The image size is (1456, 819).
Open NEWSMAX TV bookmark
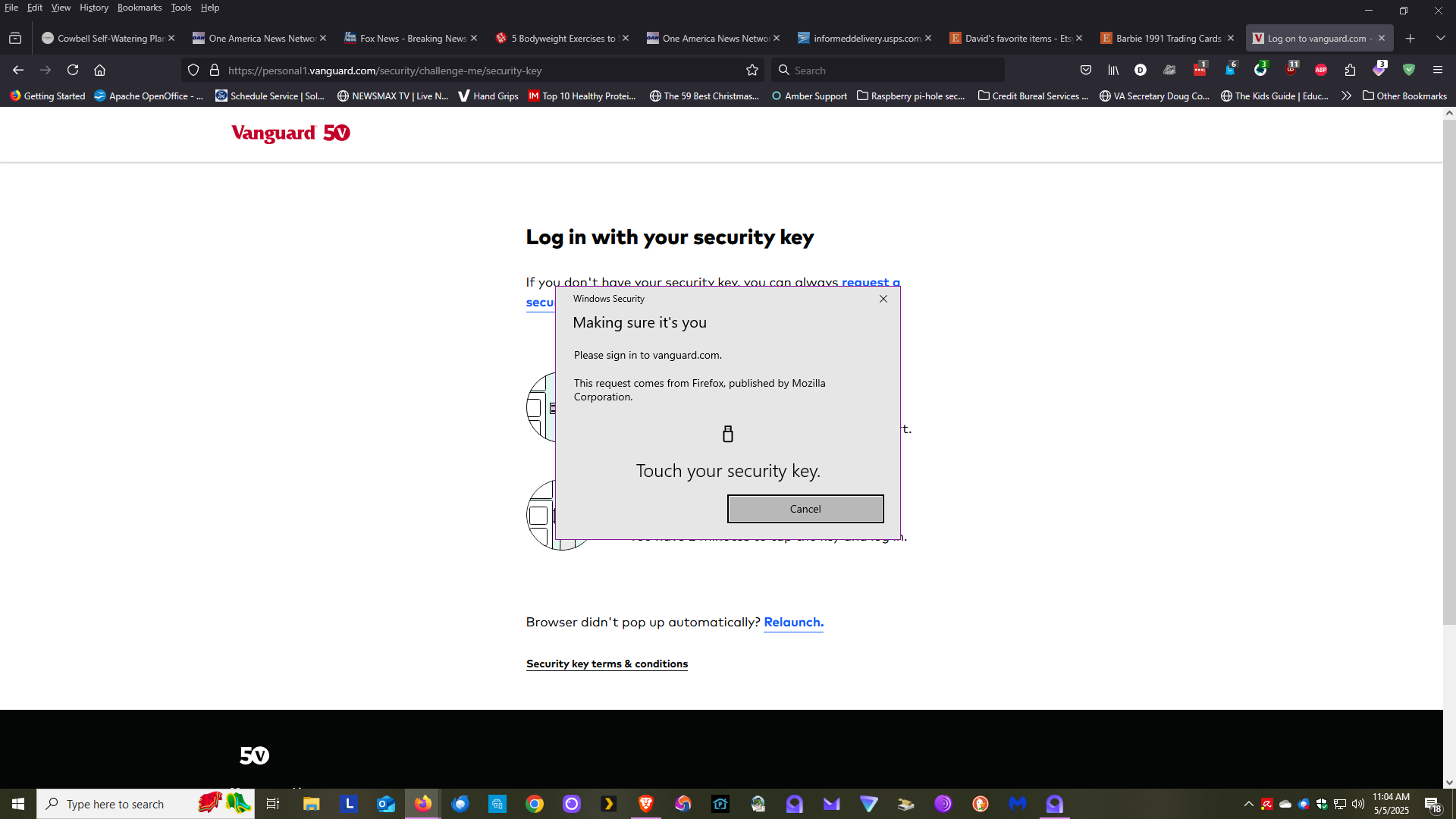[x=393, y=96]
